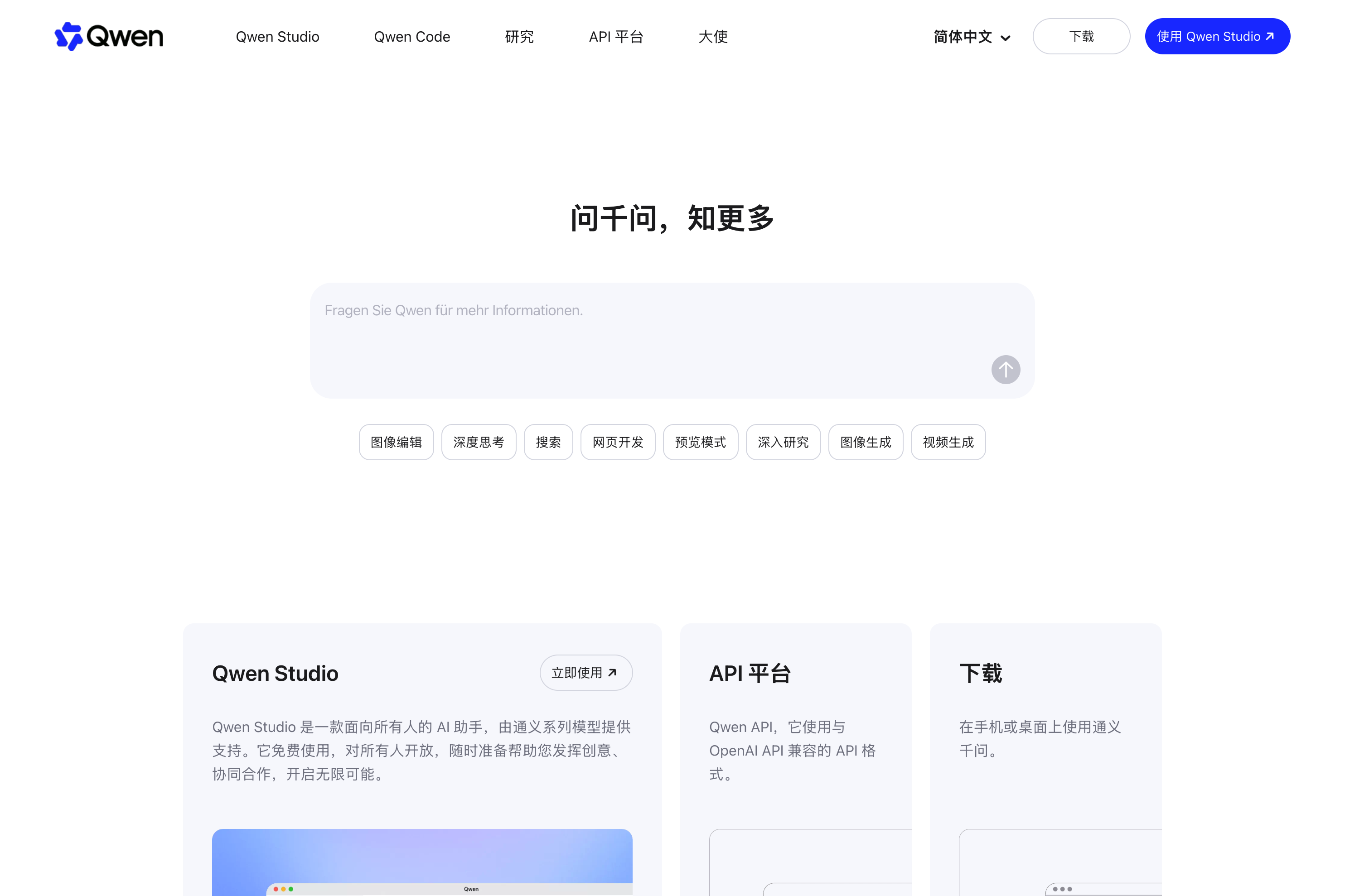Image resolution: width=1345 pixels, height=896 pixels.
Task: Click the blue 使用 Qwen Studio button
Action: pyautogui.click(x=1217, y=36)
